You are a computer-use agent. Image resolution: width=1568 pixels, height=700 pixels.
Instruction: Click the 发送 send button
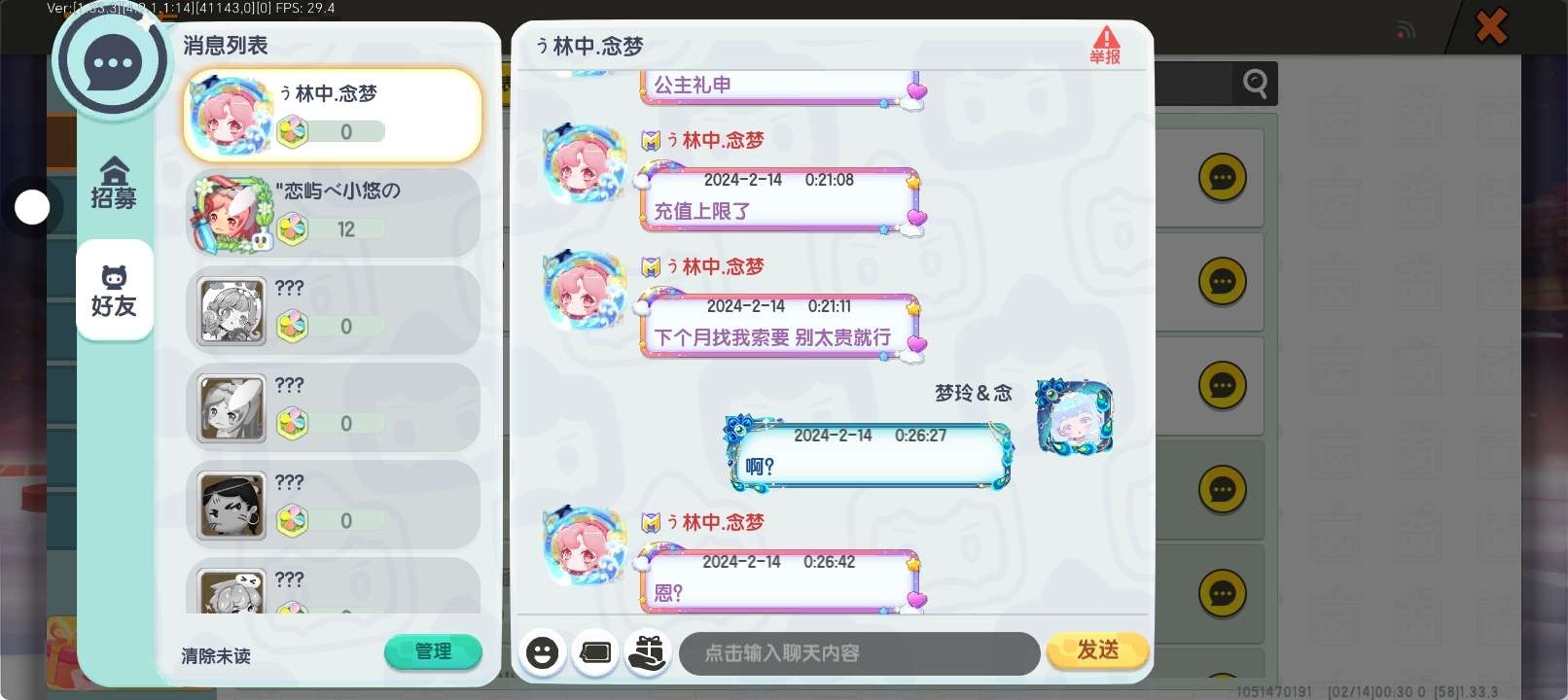point(1097,650)
